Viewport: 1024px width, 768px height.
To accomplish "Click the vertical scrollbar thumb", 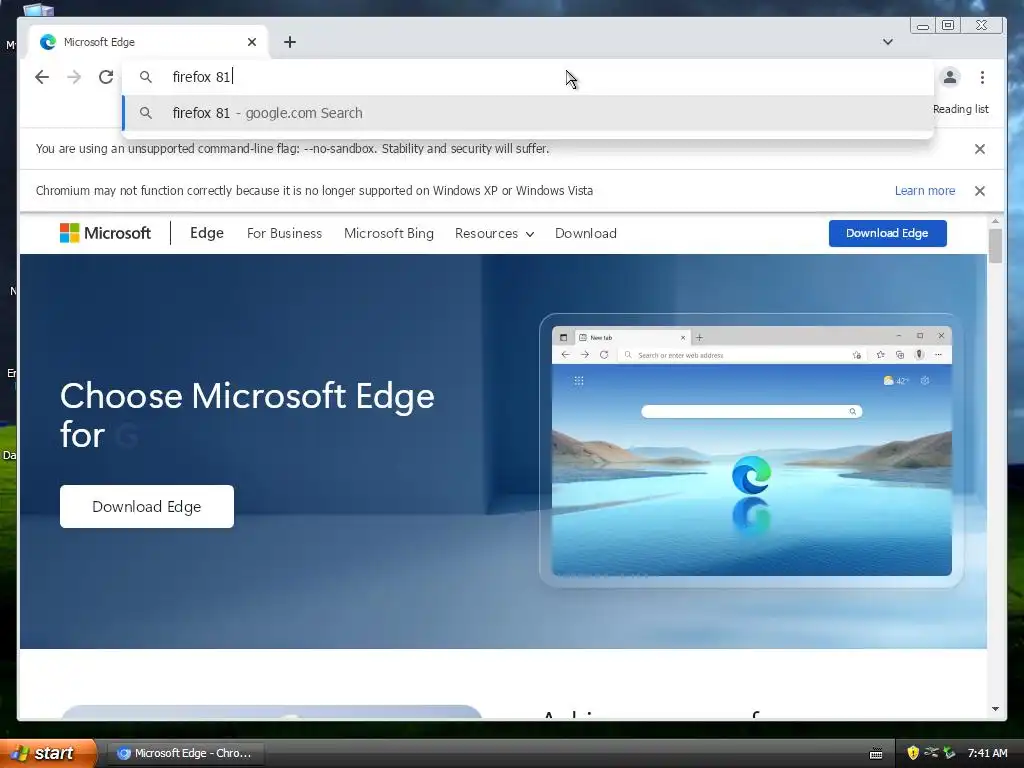I will (x=995, y=246).
